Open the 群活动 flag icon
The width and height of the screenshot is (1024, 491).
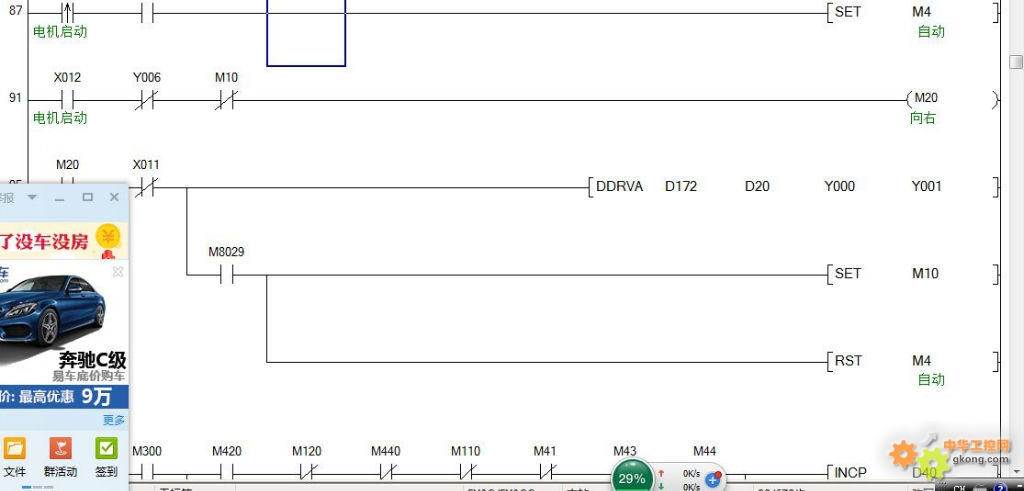60,449
